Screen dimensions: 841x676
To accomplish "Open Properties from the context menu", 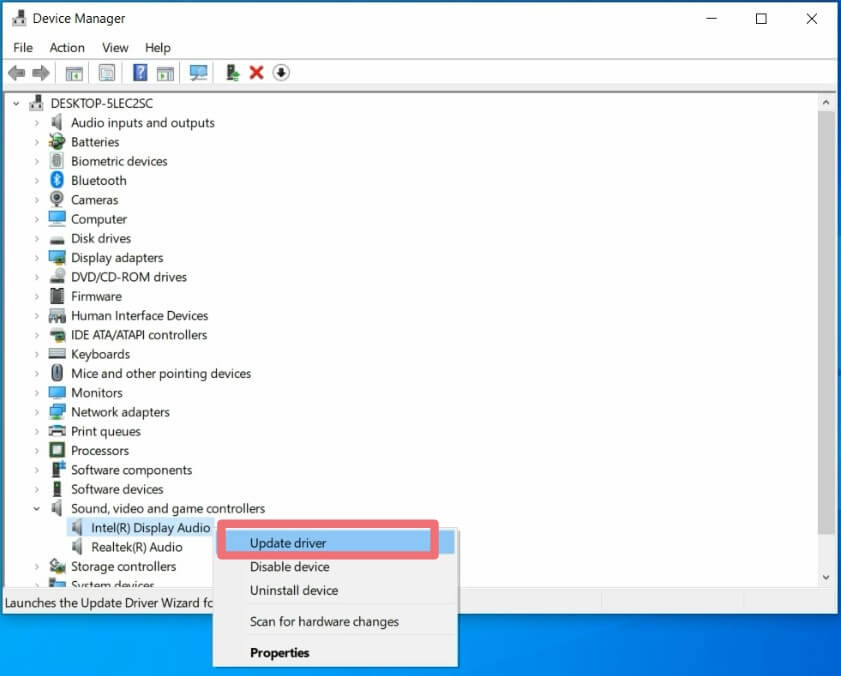I will coord(336,652).
